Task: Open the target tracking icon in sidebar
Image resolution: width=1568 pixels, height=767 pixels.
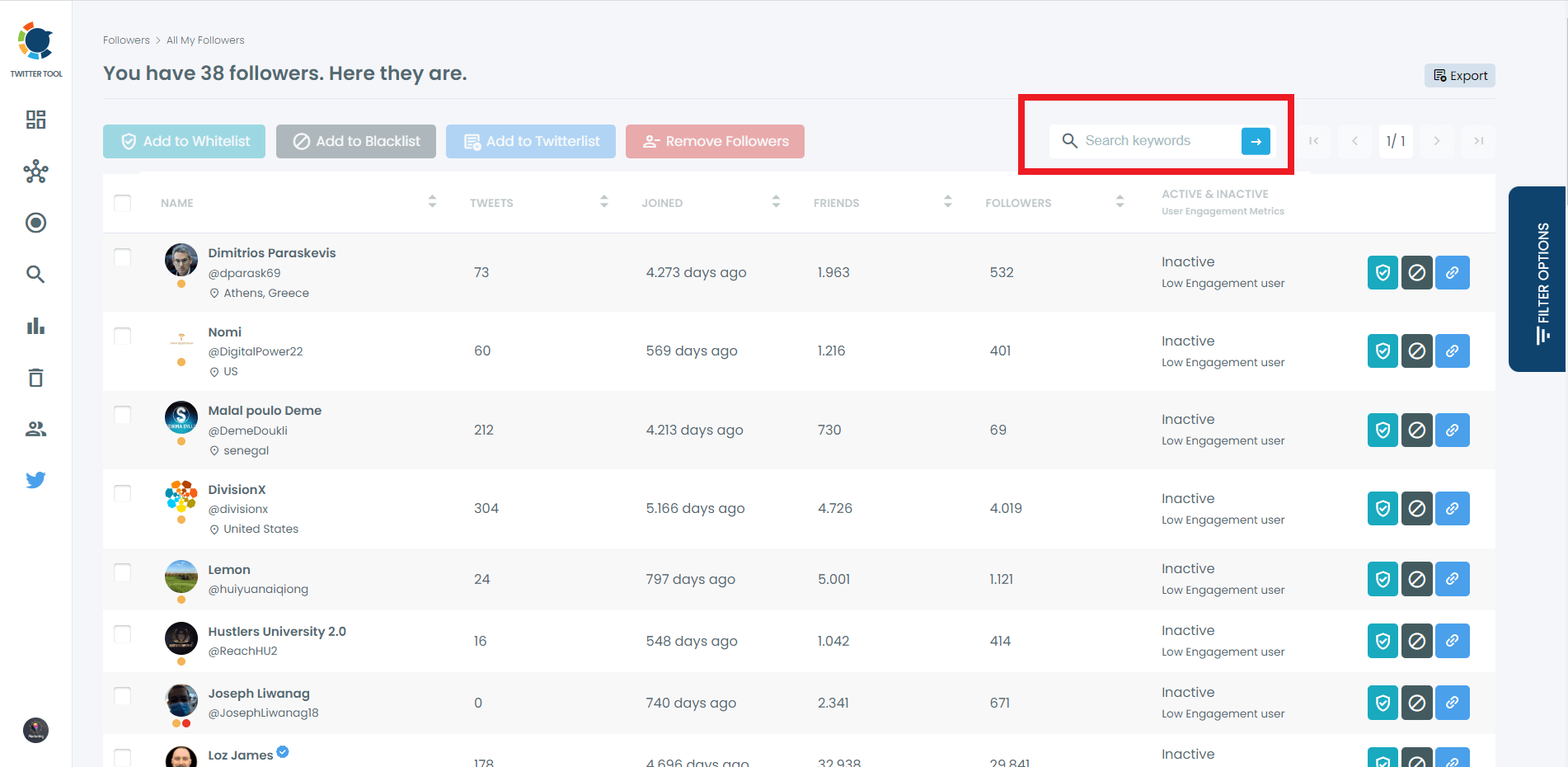Action: 35,223
